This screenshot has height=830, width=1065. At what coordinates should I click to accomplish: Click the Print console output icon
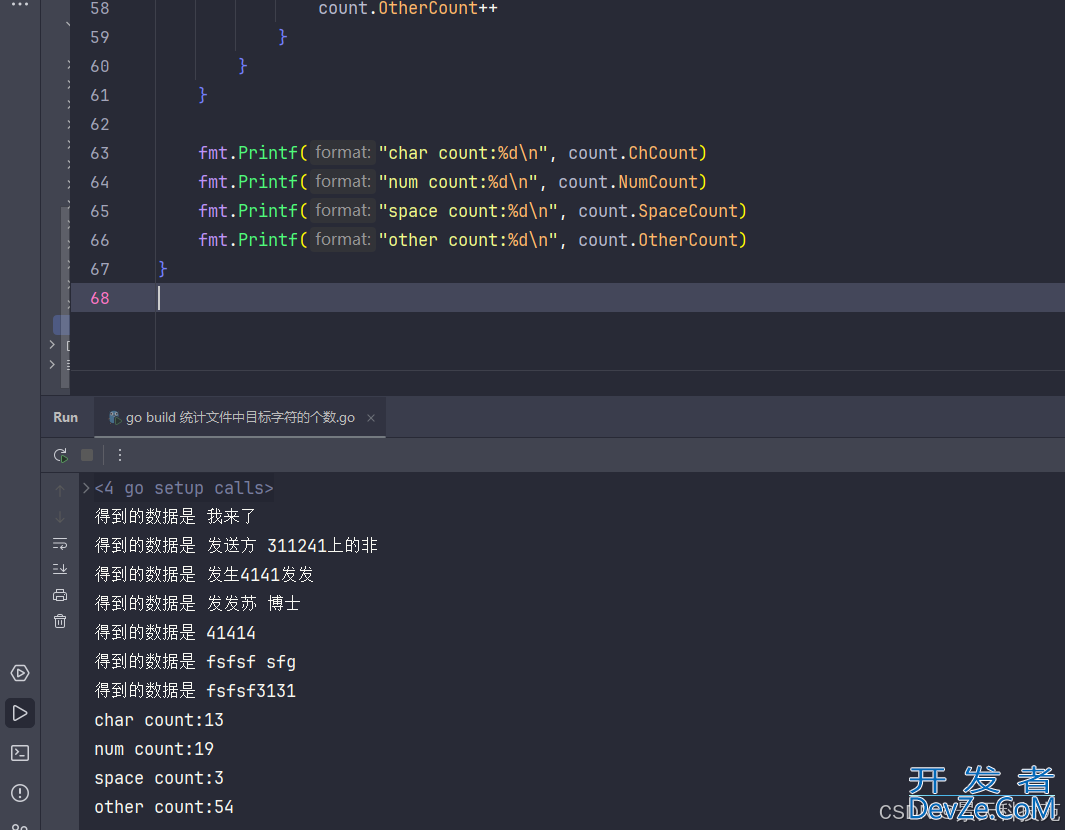click(60, 596)
